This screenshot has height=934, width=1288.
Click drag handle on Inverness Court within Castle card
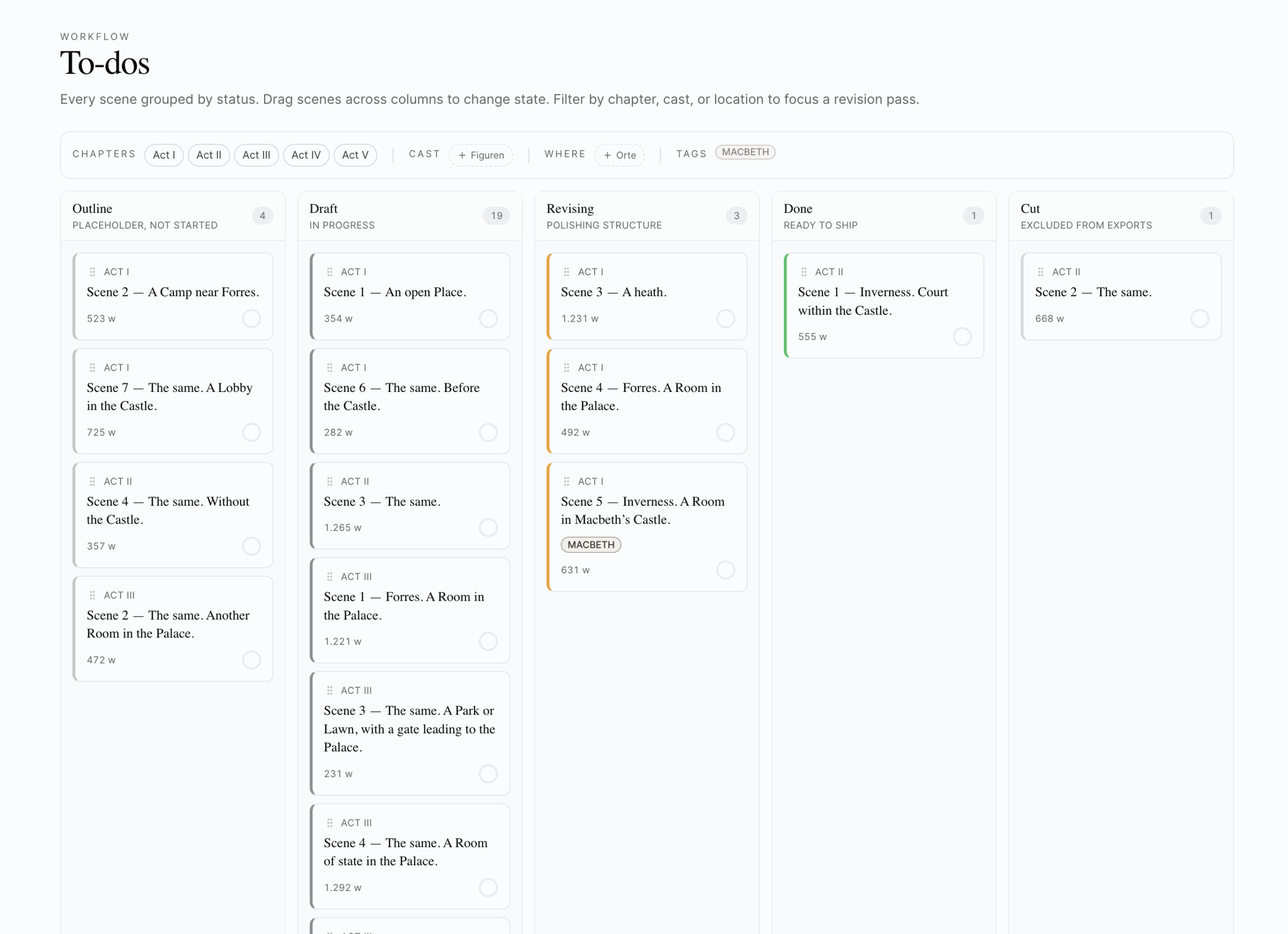click(804, 272)
